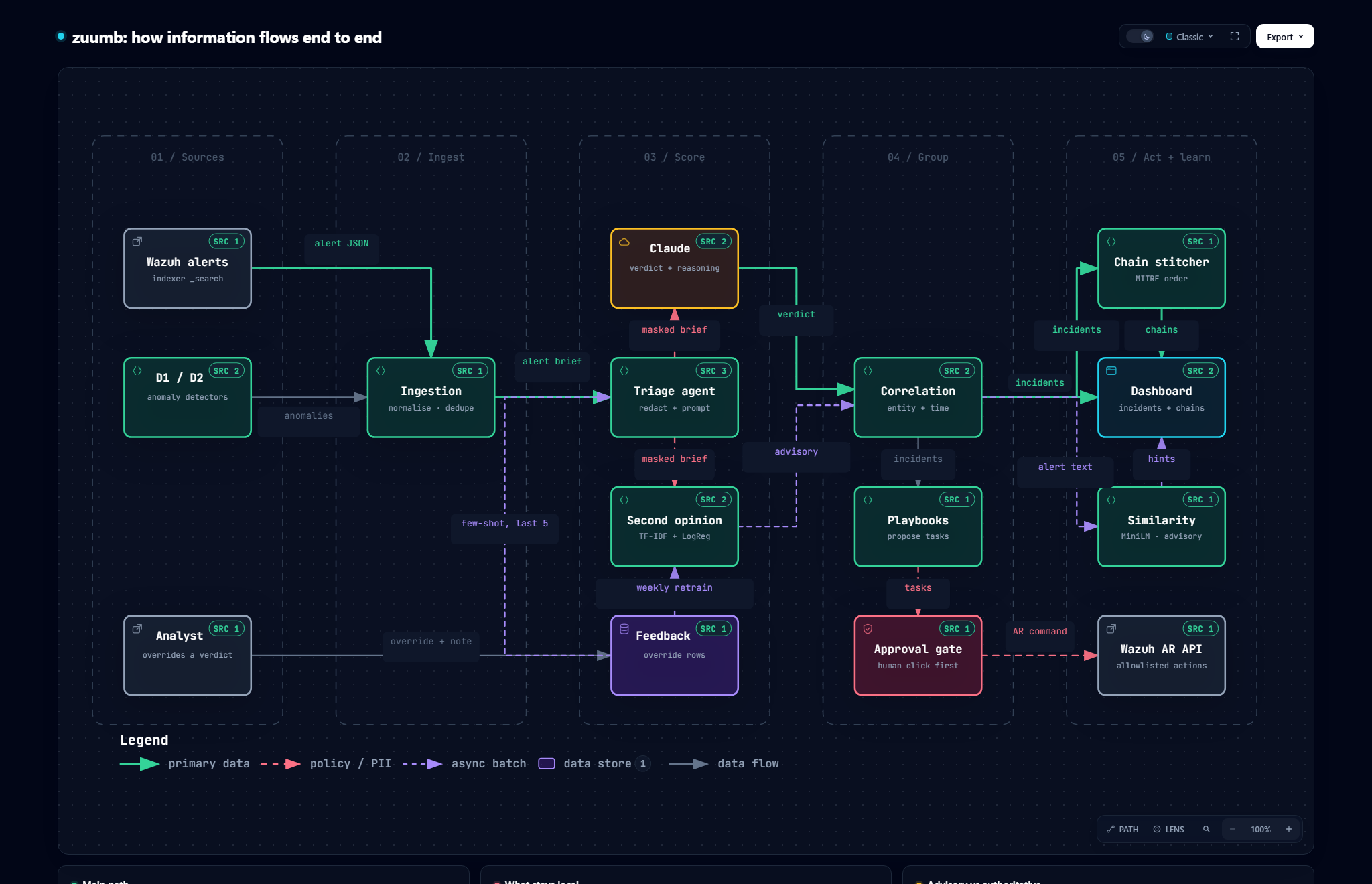The width and height of the screenshot is (1372, 884).
Task: Click the SRC 2 badge on Dashboard
Action: click(x=1200, y=370)
